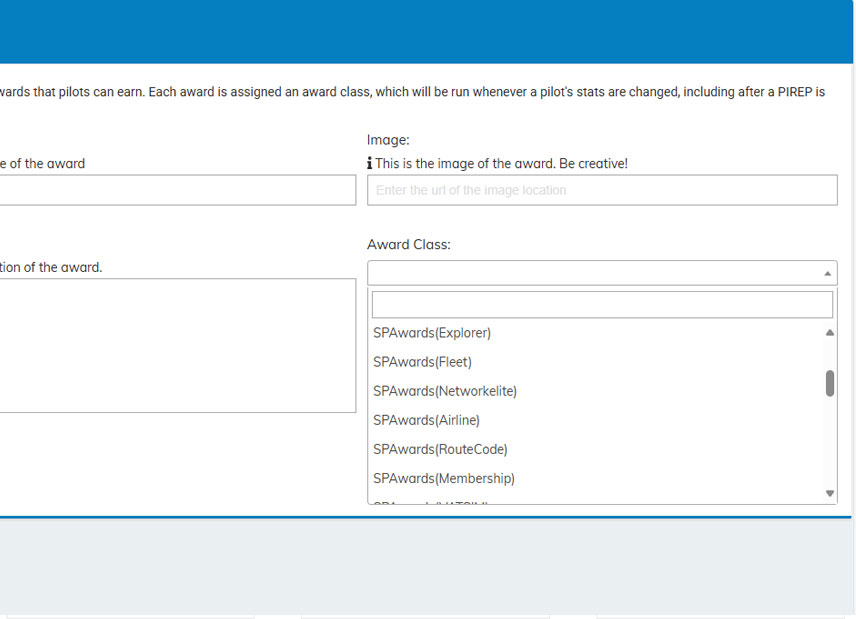
Task: Click the Image field label
Action: (388, 141)
